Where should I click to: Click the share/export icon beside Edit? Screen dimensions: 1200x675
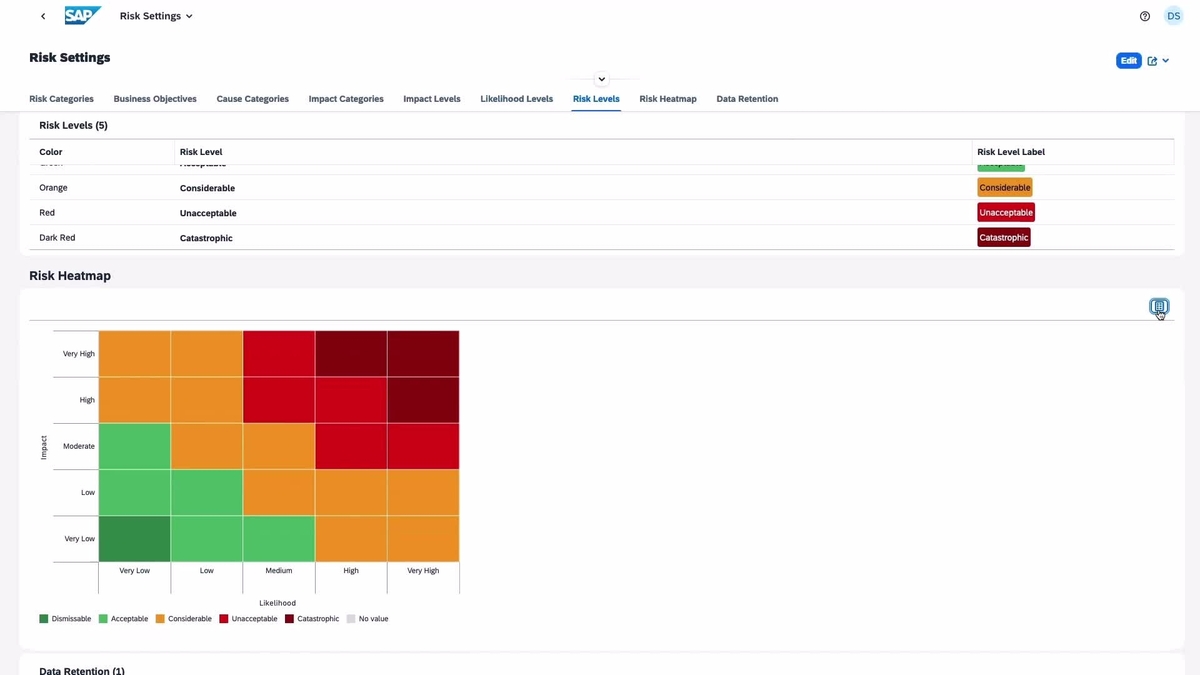point(1153,60)
